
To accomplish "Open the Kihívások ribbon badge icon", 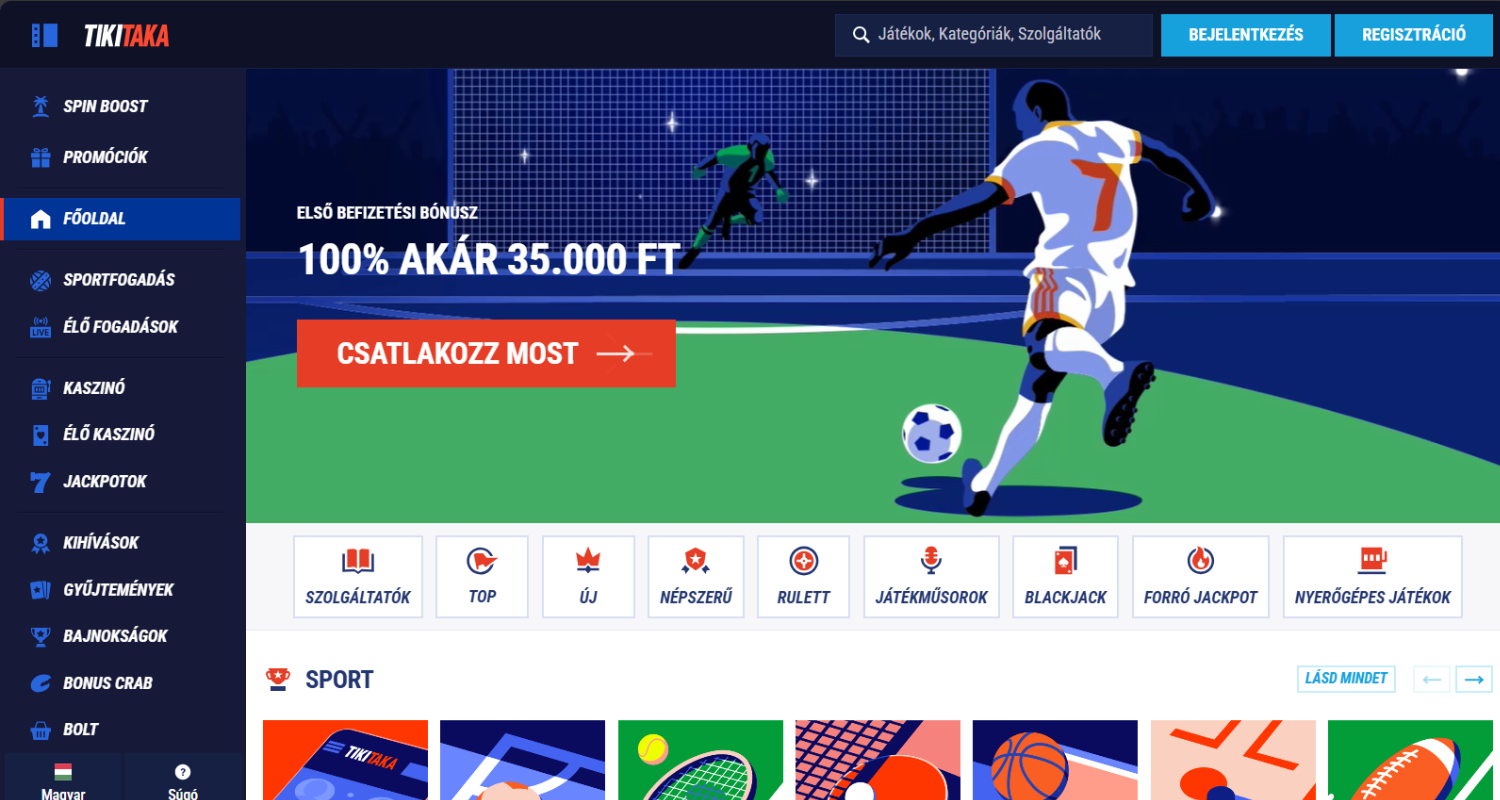I will [40, 543].
